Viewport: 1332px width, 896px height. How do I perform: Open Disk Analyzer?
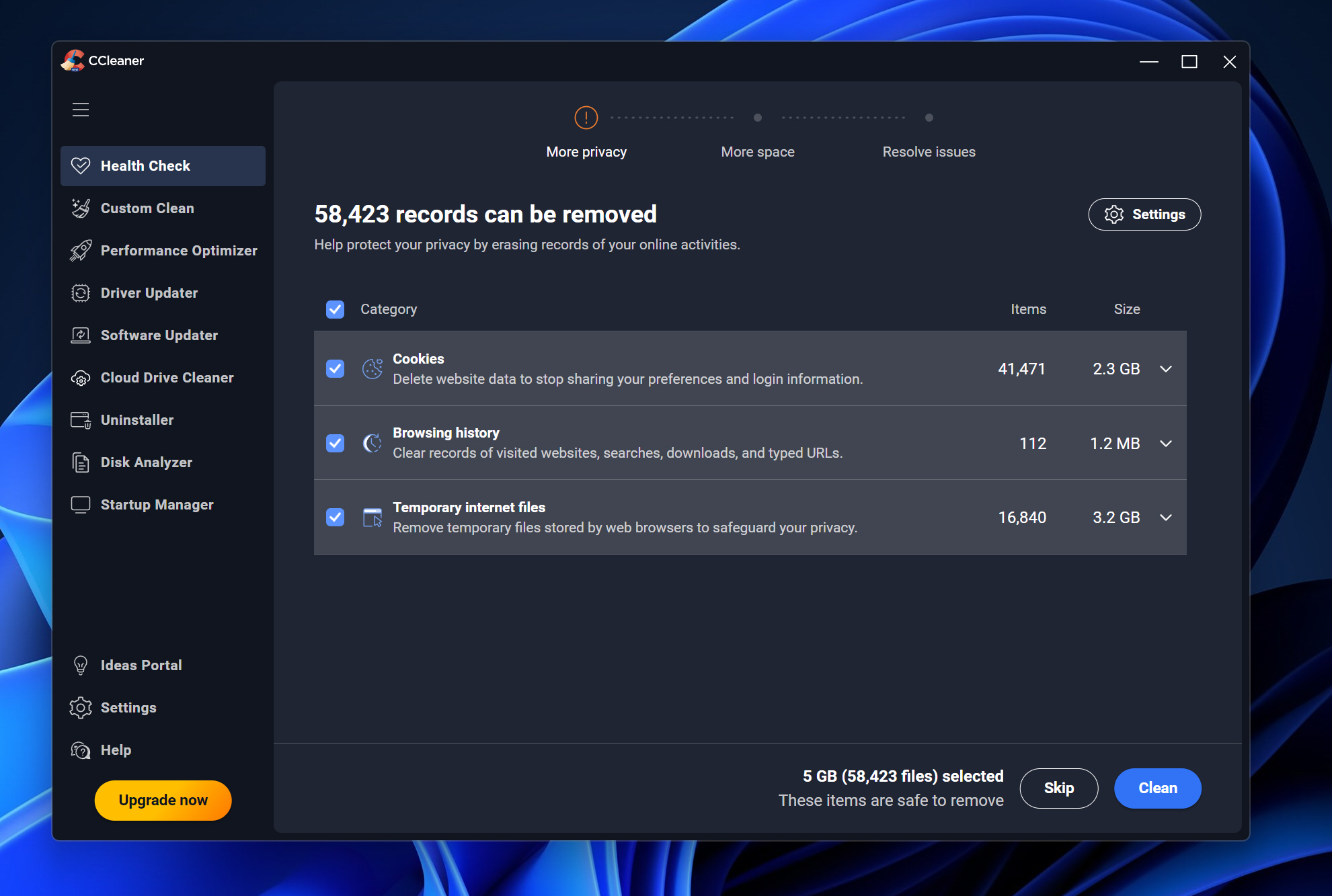(x=145, y=462)
